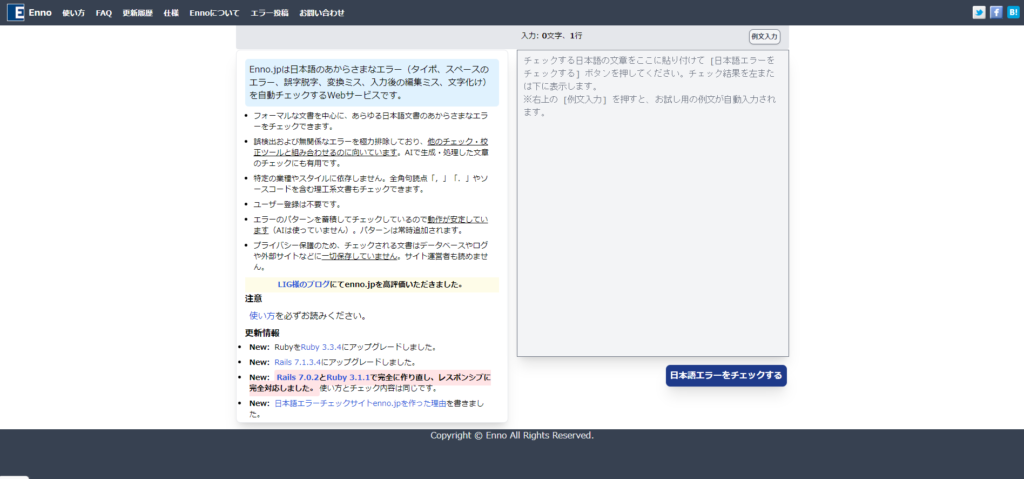Share the page via the Twitter icon

click(979, 13)
